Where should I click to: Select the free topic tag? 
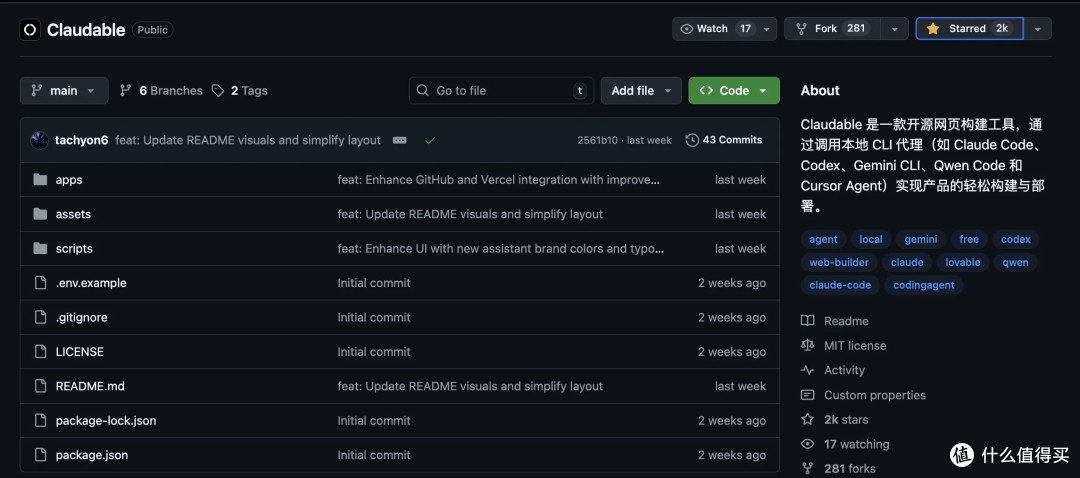pos(968,240)
